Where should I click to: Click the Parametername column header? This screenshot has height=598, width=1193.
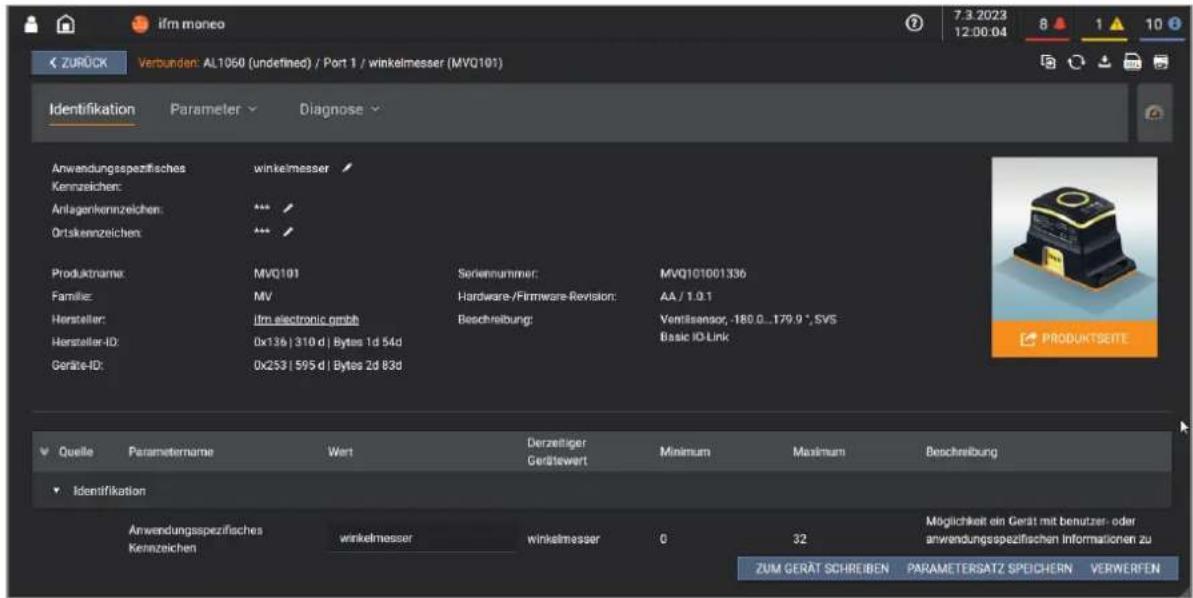click(171, 452)
